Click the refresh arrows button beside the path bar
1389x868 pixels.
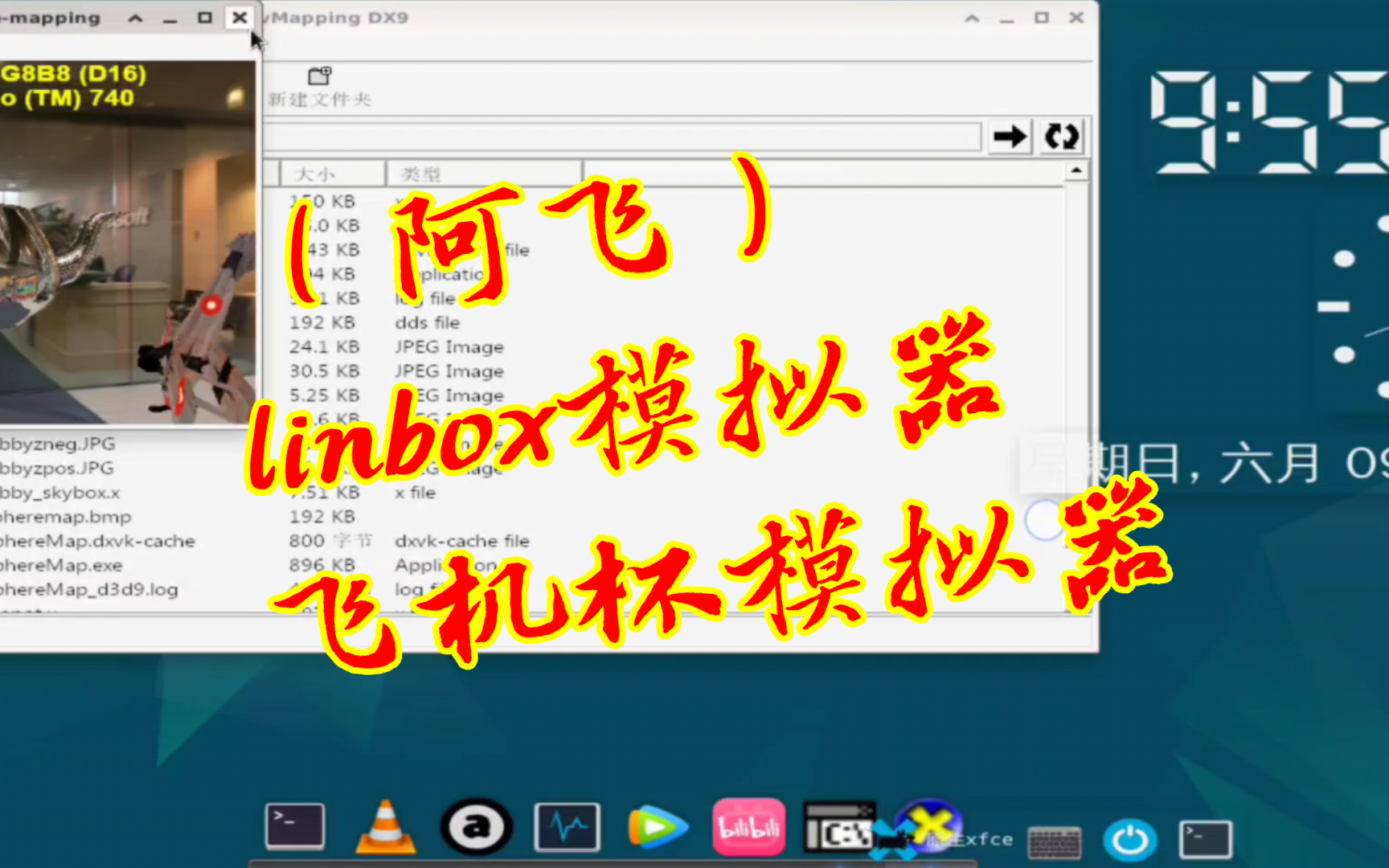click(1061, 137)
